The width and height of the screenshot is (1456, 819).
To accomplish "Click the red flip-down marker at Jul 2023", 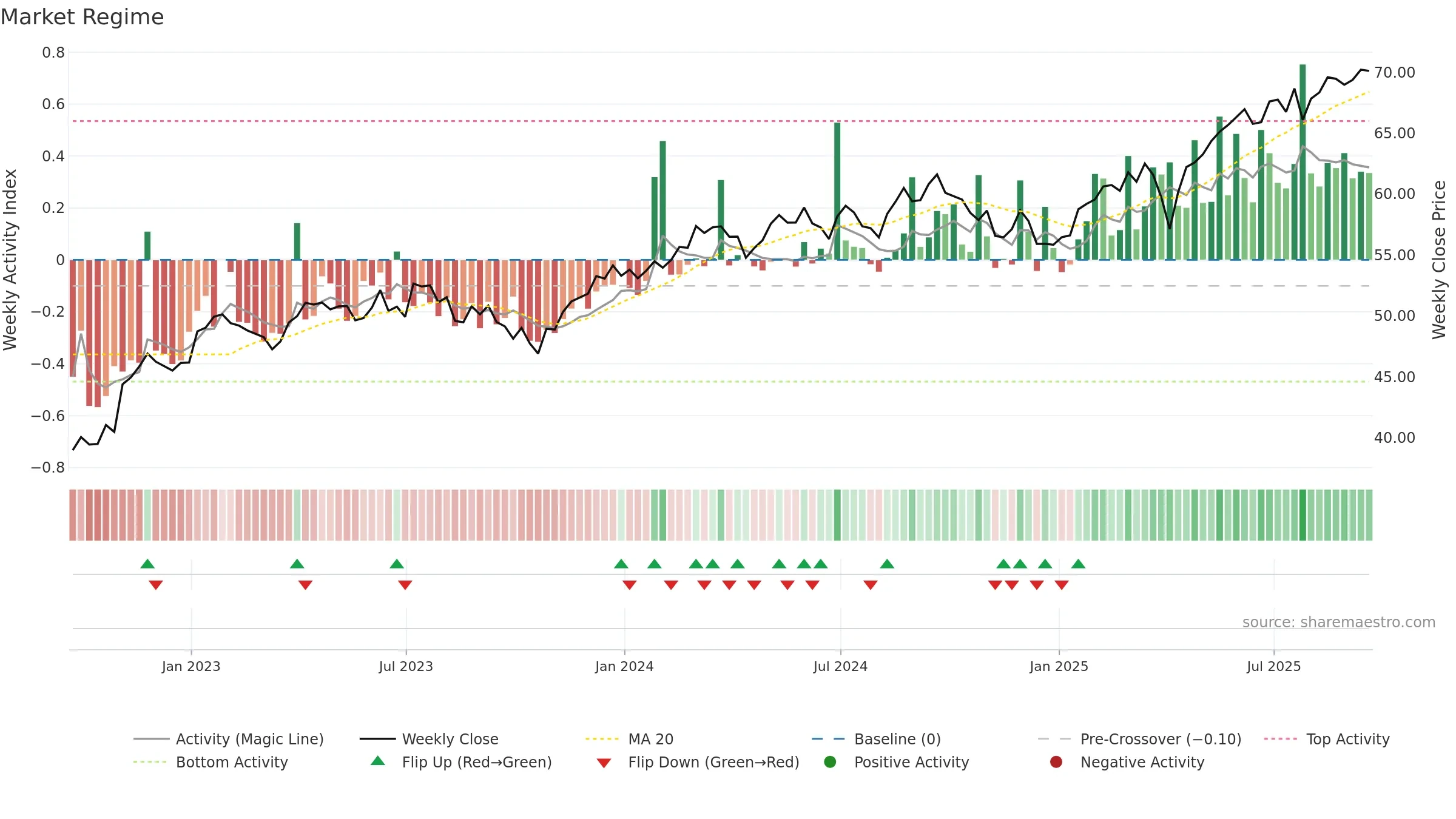I will click(405, 585).
